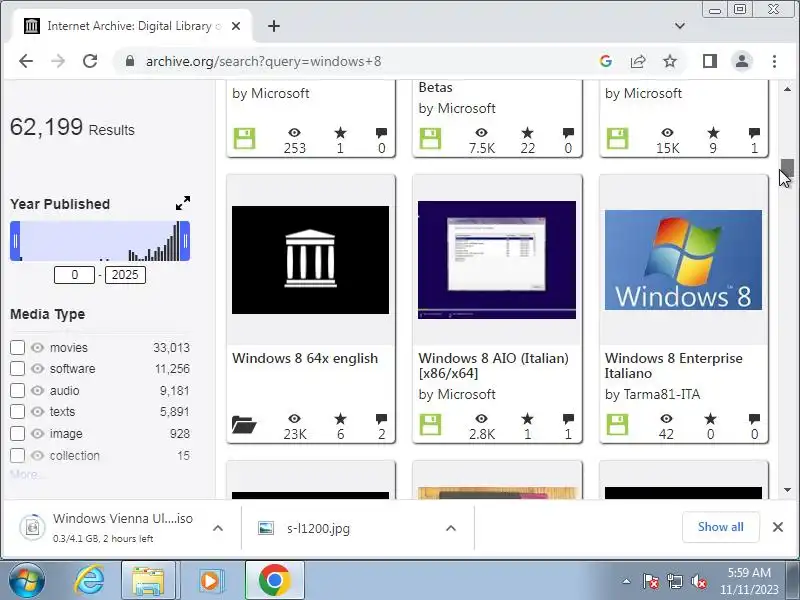Open the Chrome profile avatar
800x600 pixels.
pyautogui.click(x=742, y=61)
